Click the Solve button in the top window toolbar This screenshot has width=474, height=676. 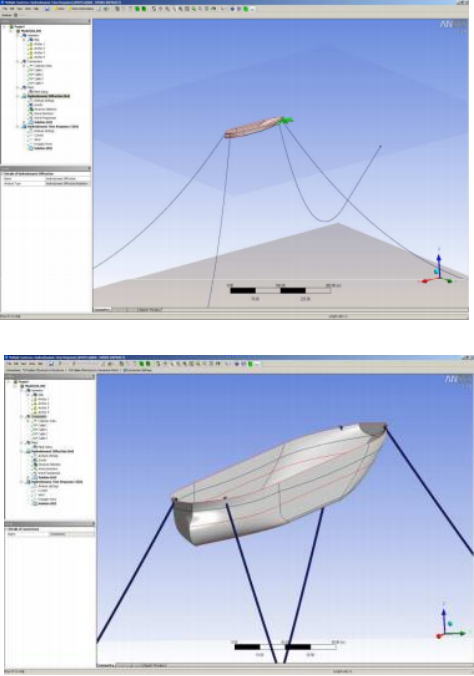[60, 9]
